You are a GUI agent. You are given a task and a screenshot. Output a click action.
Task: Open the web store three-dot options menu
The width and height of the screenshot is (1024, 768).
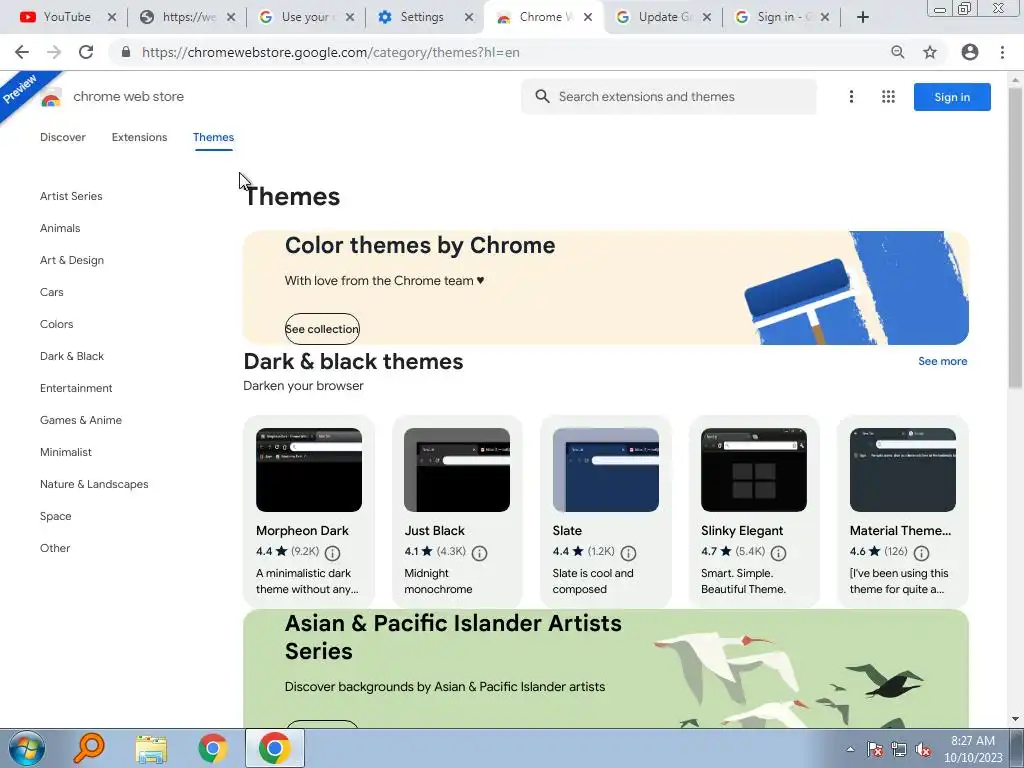851,97
